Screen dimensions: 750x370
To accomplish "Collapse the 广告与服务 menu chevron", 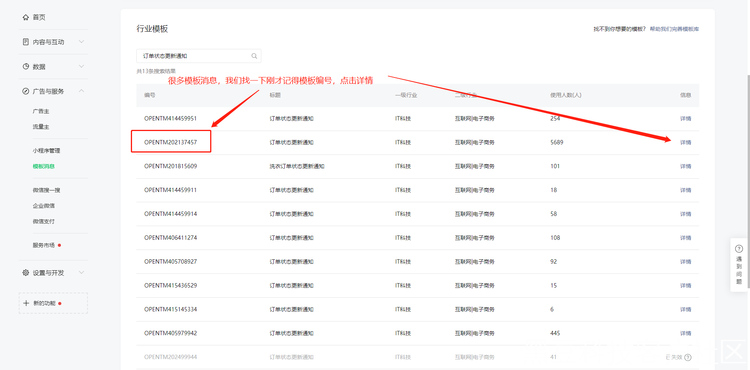I will click(81, 91).
